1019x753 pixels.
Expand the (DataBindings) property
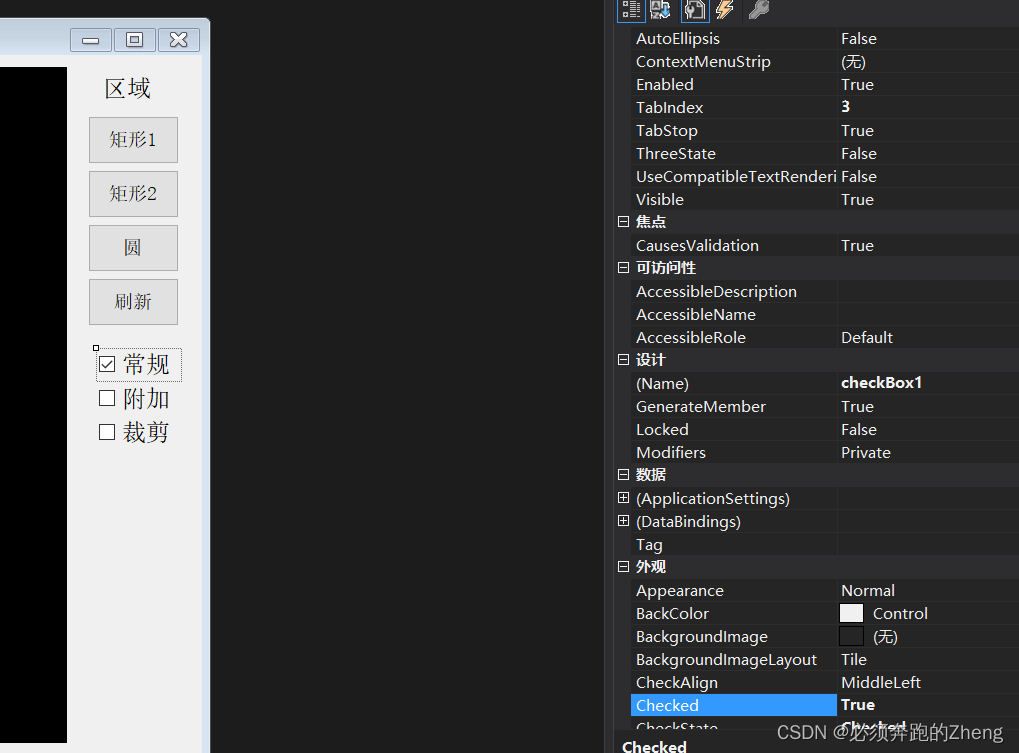point(623,521)
